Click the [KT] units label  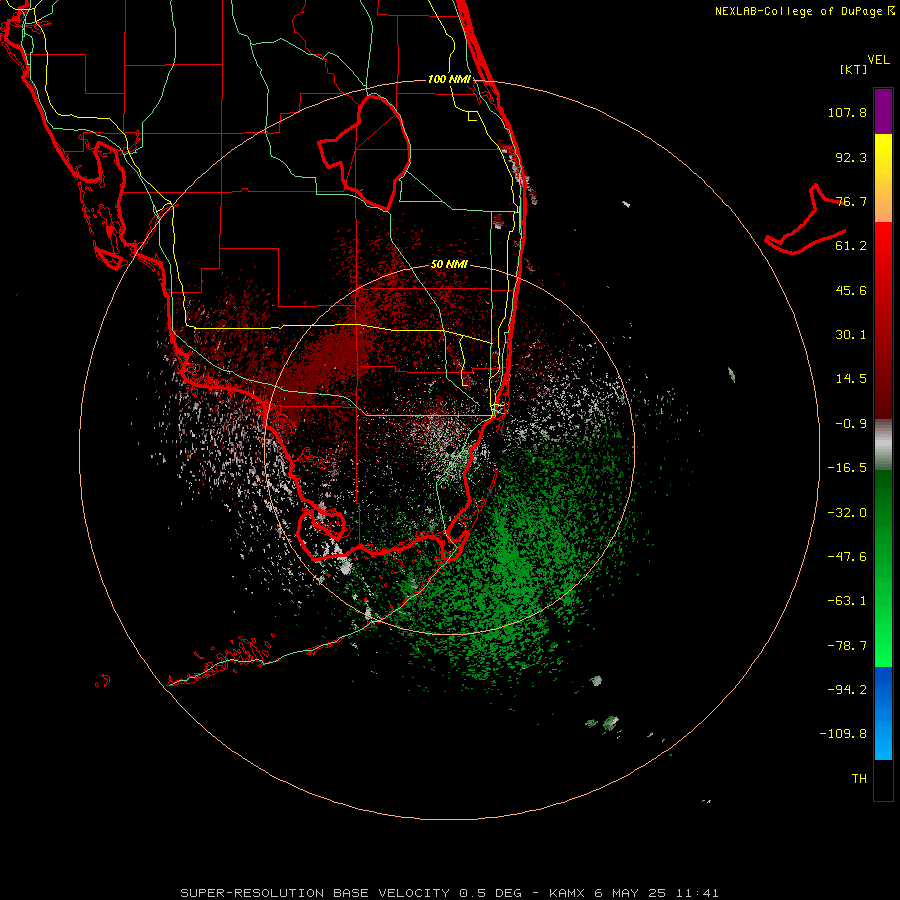854,69
